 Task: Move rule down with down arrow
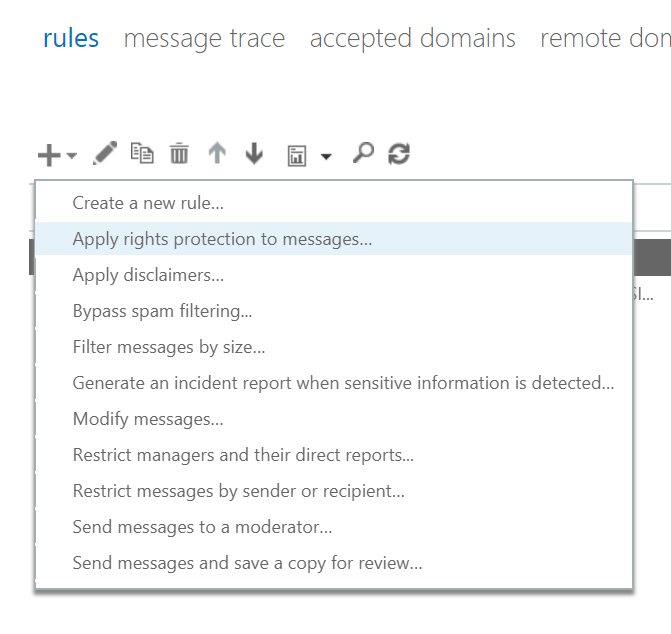(x=254, y=154)
